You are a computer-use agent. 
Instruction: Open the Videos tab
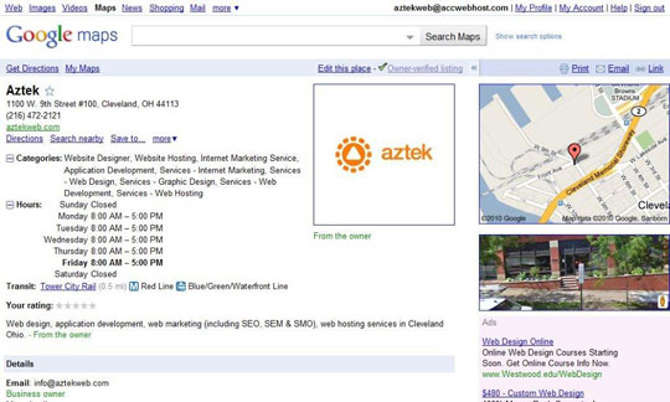click(x=74, y=8)
